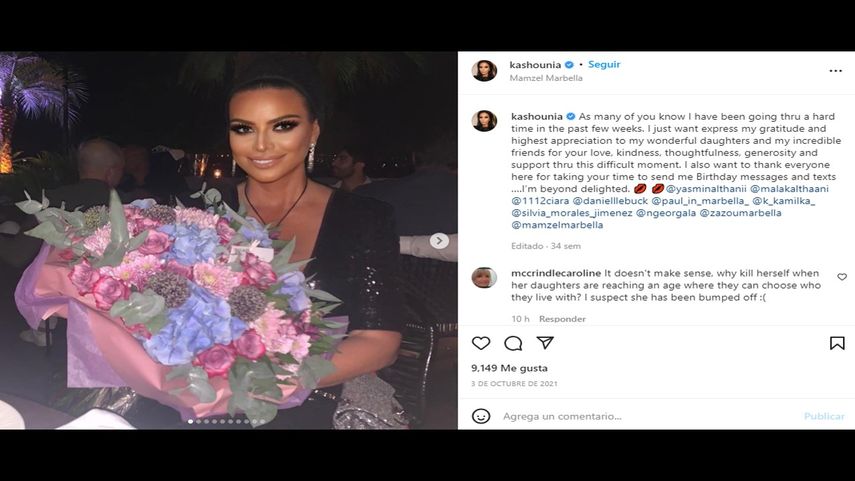855x481 pixels.
Task: Open @yasminalthanii tagged profile
Action: click(706, 189)
